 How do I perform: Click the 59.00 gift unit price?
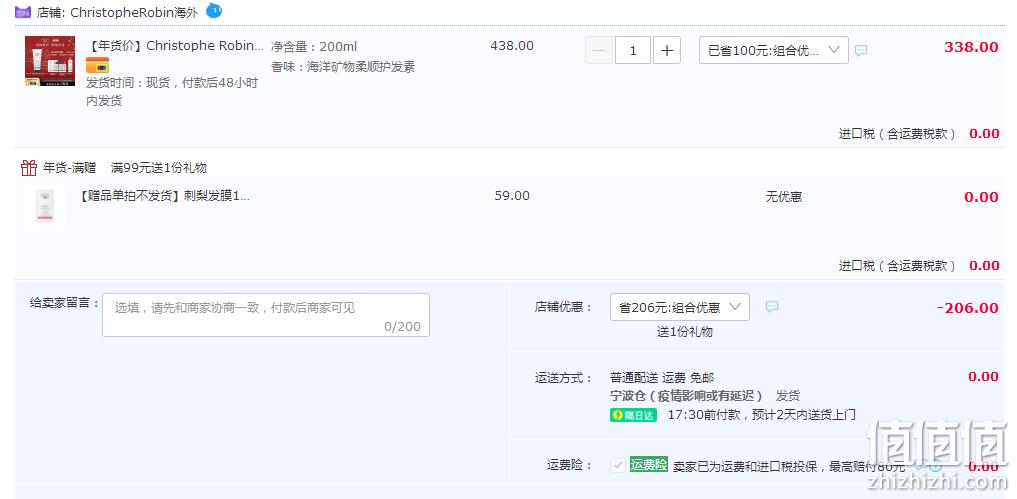point(512,196)
